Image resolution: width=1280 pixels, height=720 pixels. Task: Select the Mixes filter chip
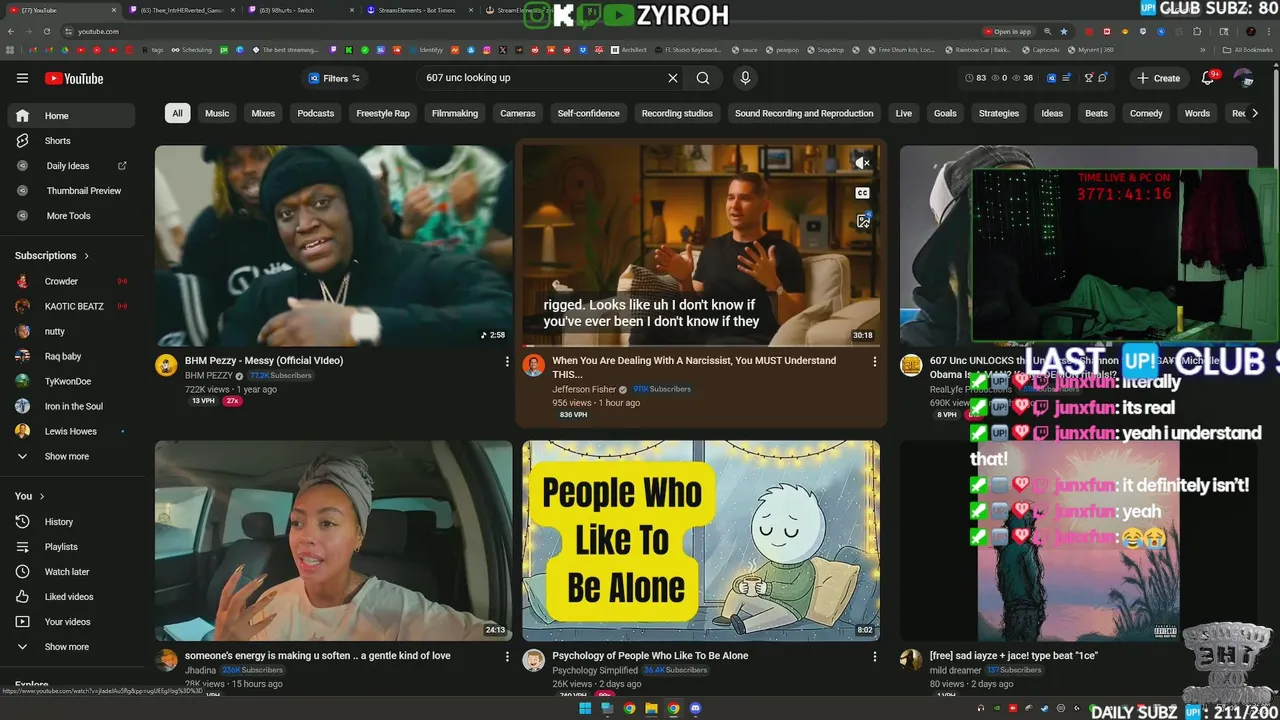pyautogui.click(x=263, y=113)
